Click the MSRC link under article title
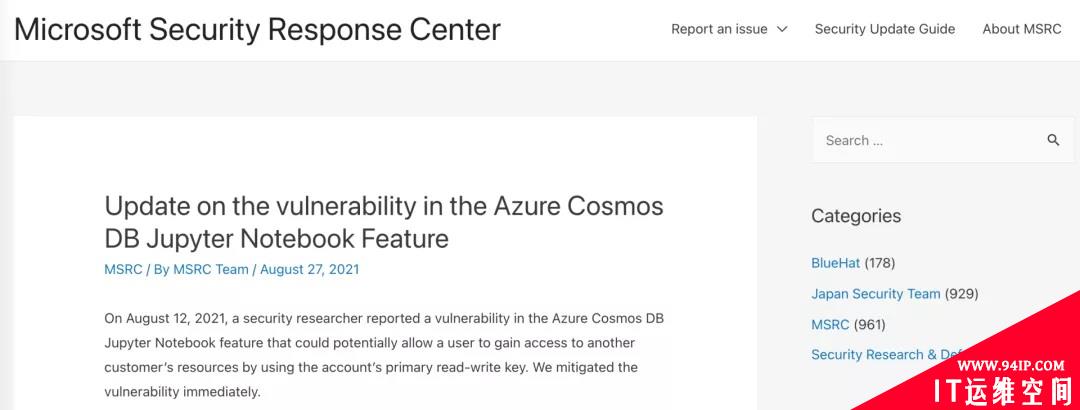This screenshot has width=1080, height=410. point(123,269)
